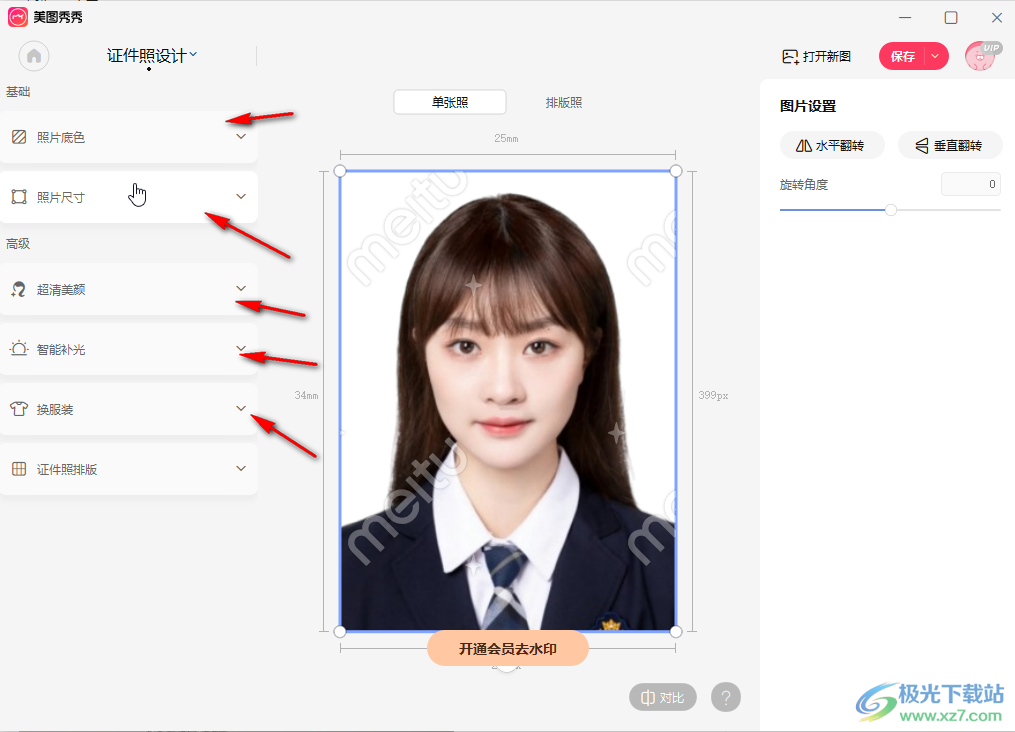This screenshot has height=732, width=1015.
Task: Open the 保存 save options arrow
Action: point(934,56)
